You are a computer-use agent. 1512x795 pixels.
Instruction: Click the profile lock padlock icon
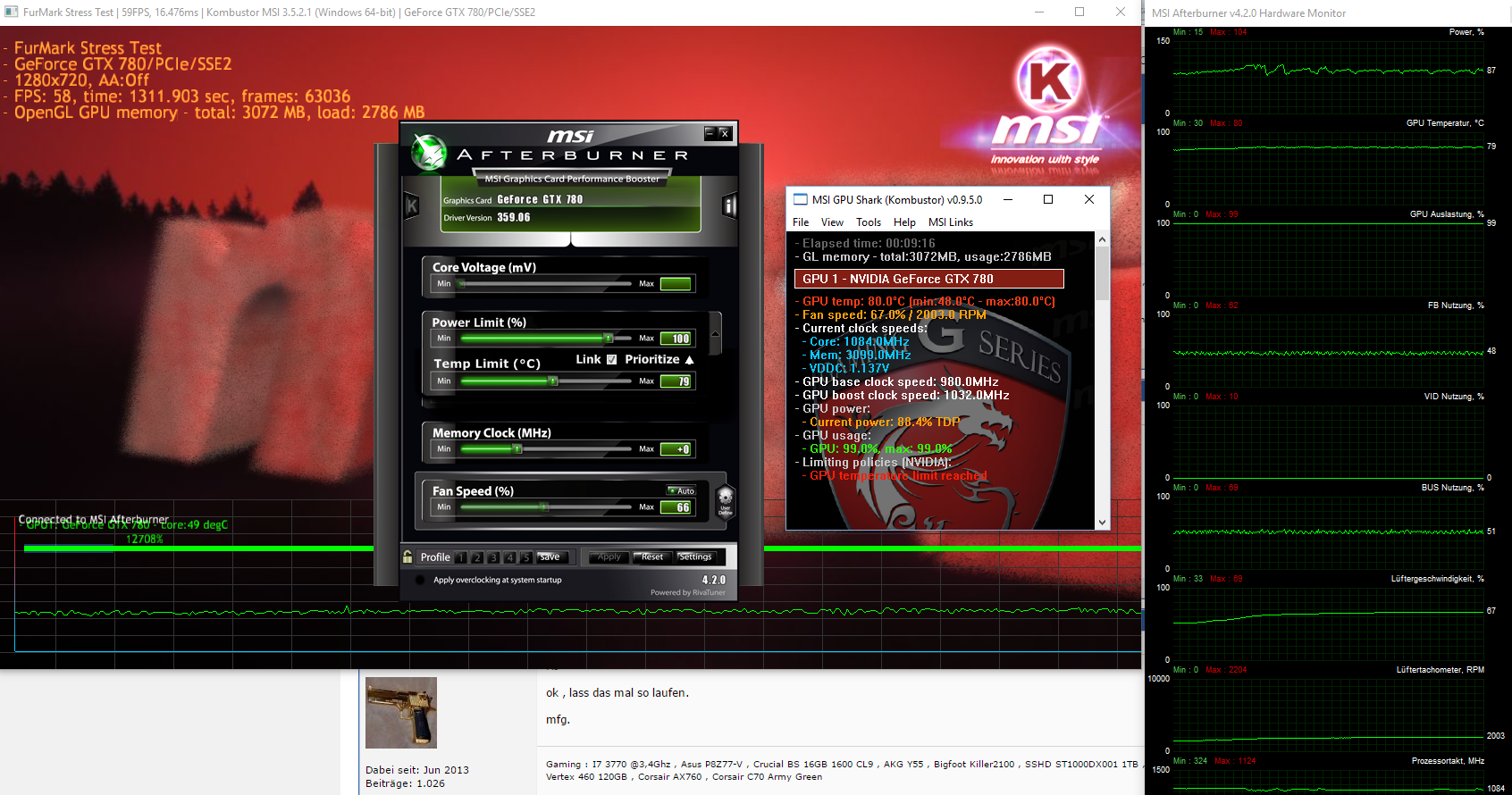point(407,556)
